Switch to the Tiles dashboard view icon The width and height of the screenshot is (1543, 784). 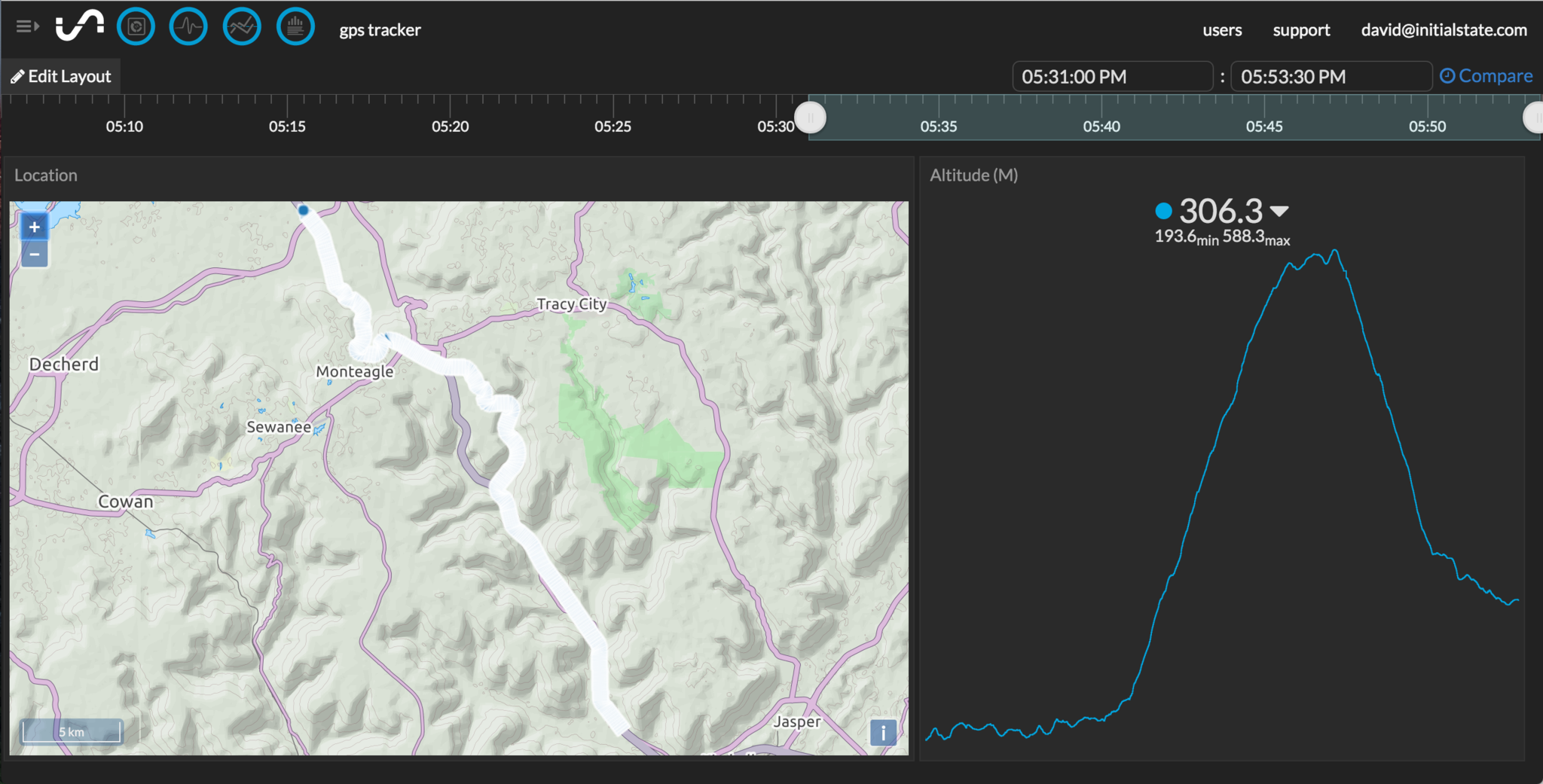(136, 27)
